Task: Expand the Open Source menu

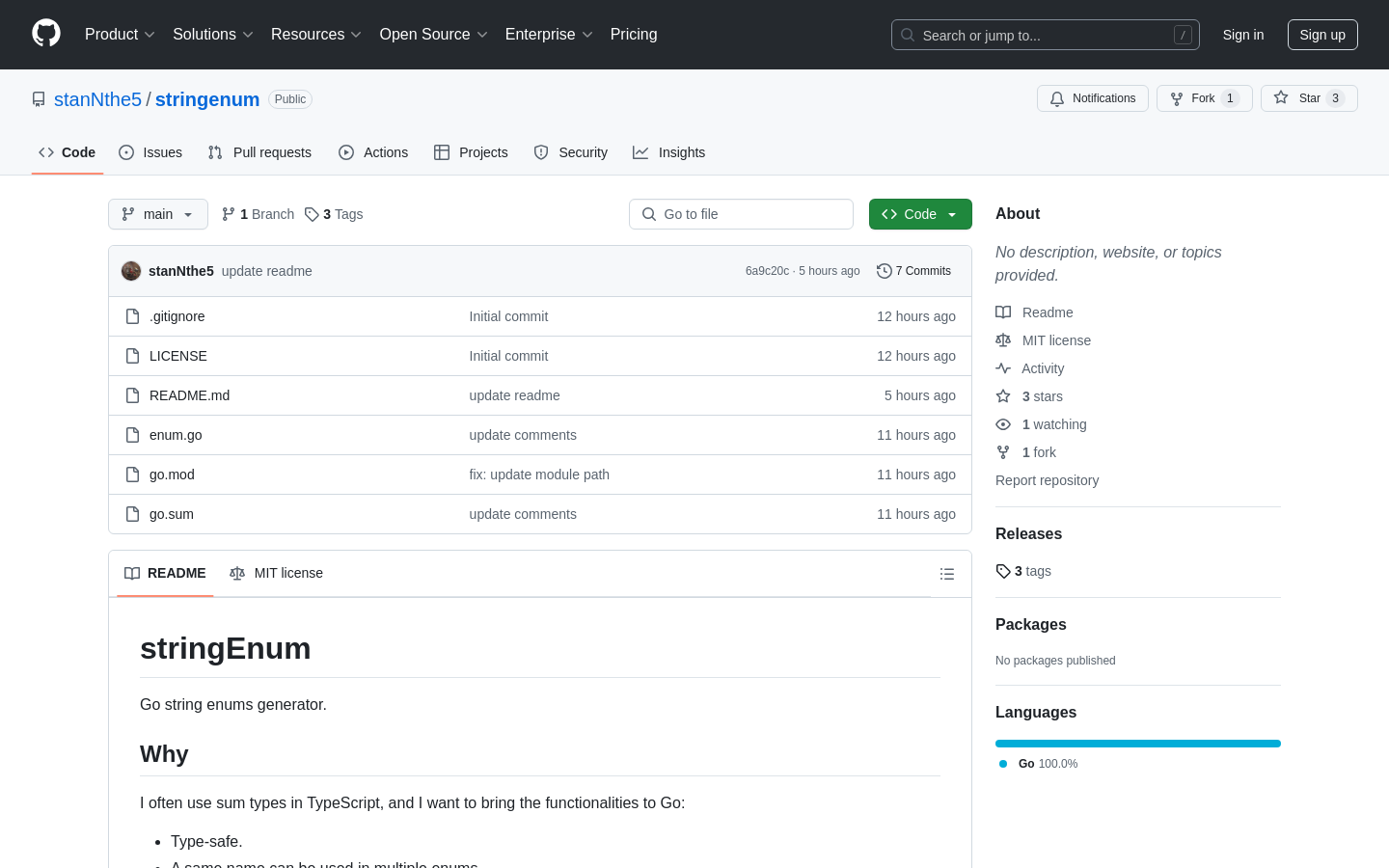Action: 434,35
